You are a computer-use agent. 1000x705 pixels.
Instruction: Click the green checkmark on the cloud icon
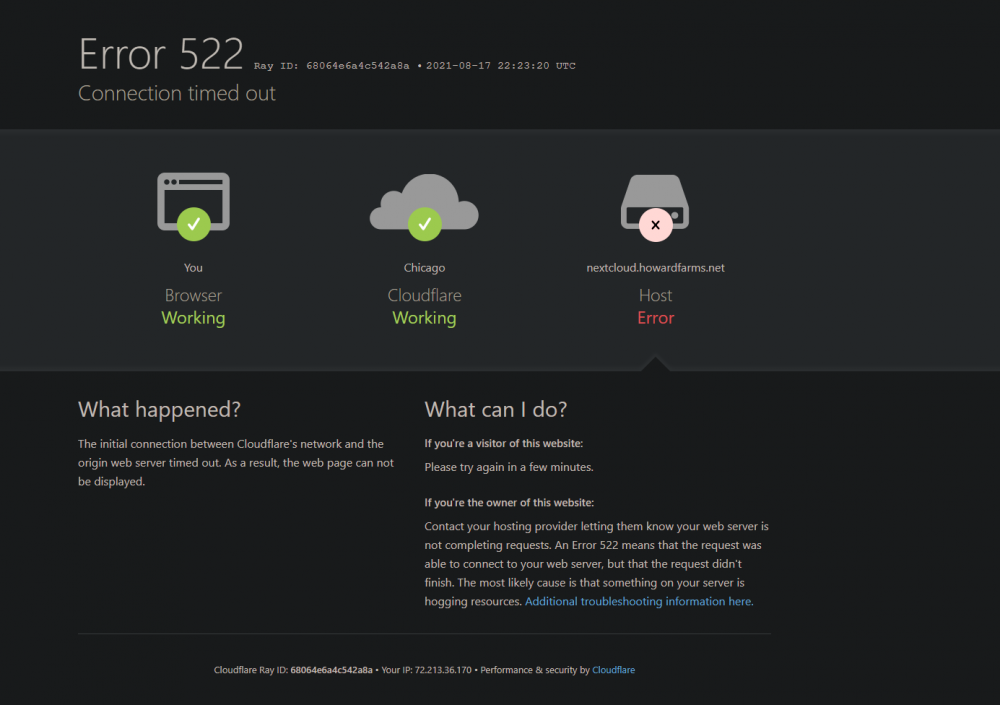(x=425, y=224)
